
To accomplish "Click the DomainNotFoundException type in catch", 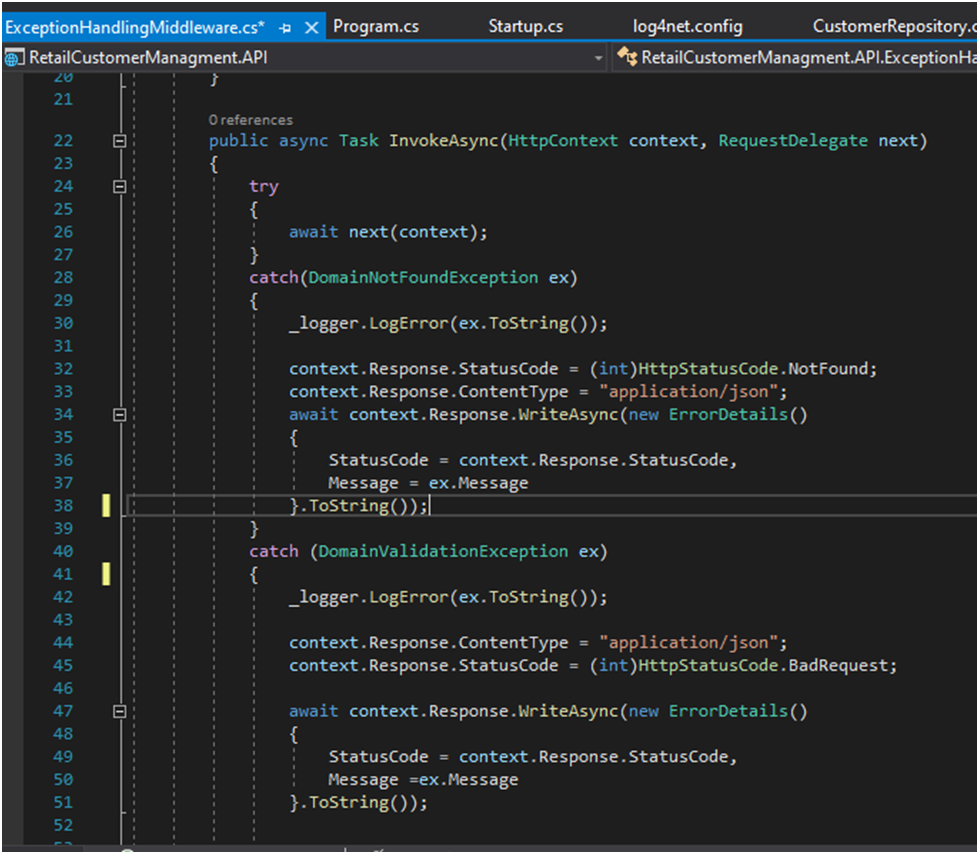I will pyautogui.click(x=424, y=277).
